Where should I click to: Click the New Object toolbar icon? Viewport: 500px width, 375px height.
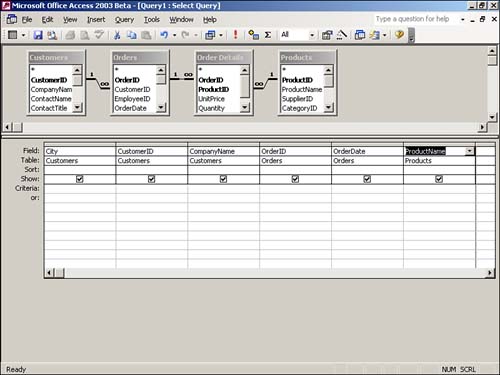[375, 35]
